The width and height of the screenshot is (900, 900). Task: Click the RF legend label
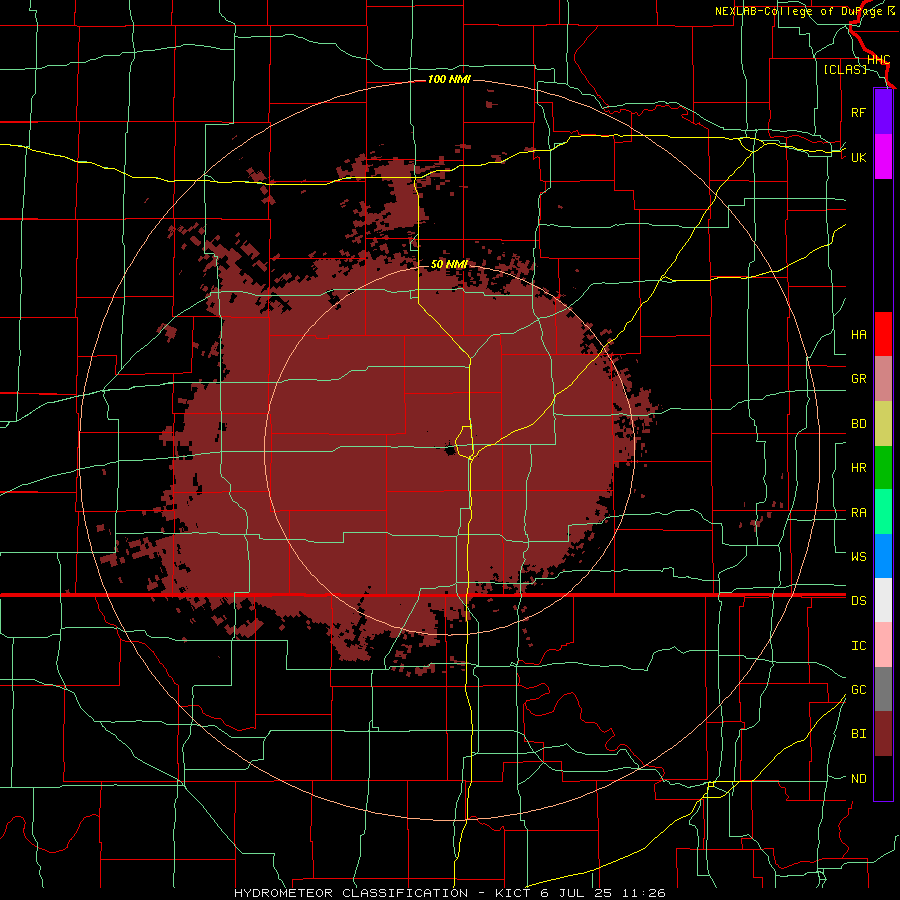point(858,112)
